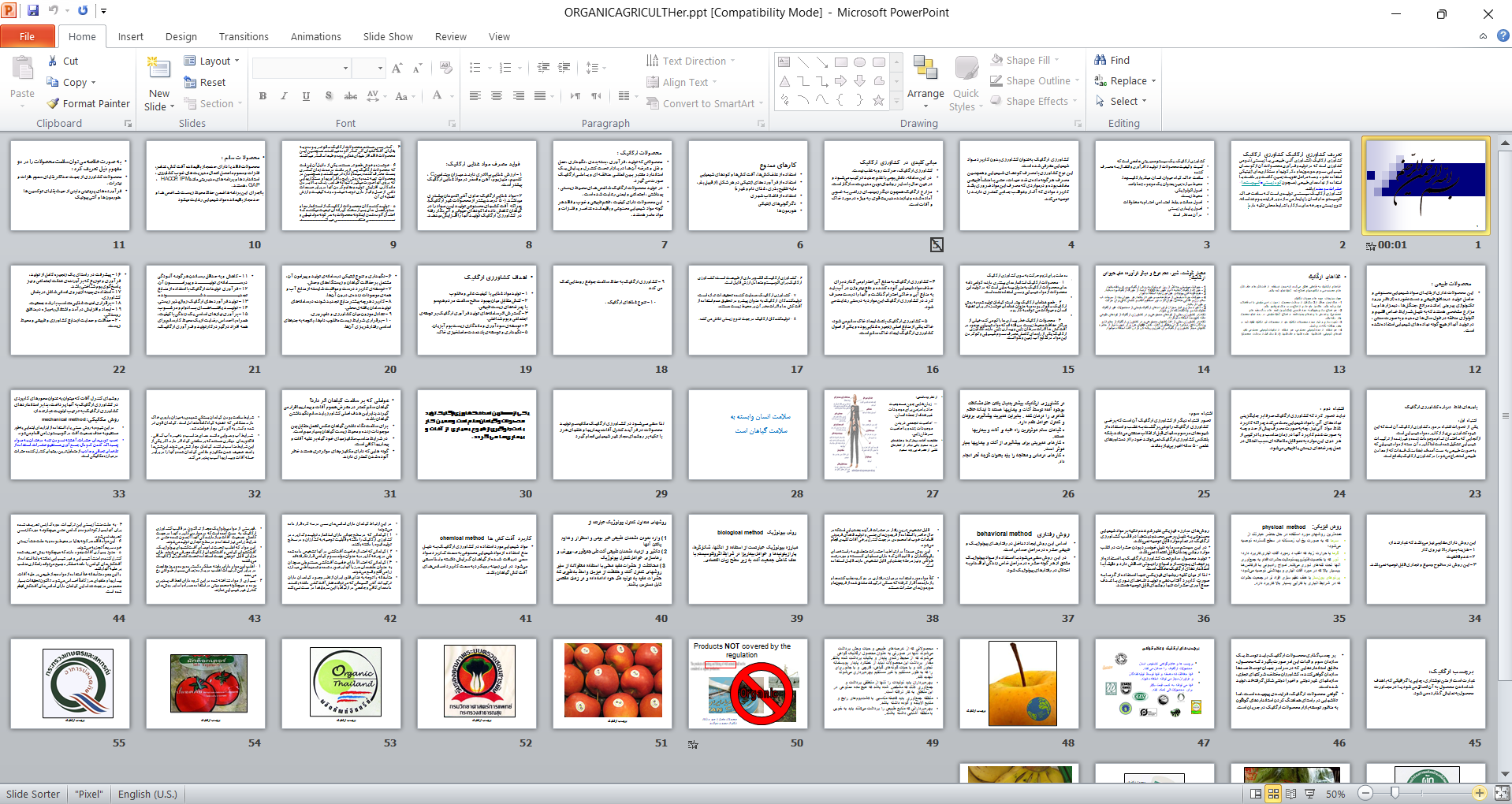Switch to the Slide Show tab
The image size is (1512, 804).
(388, 36)
